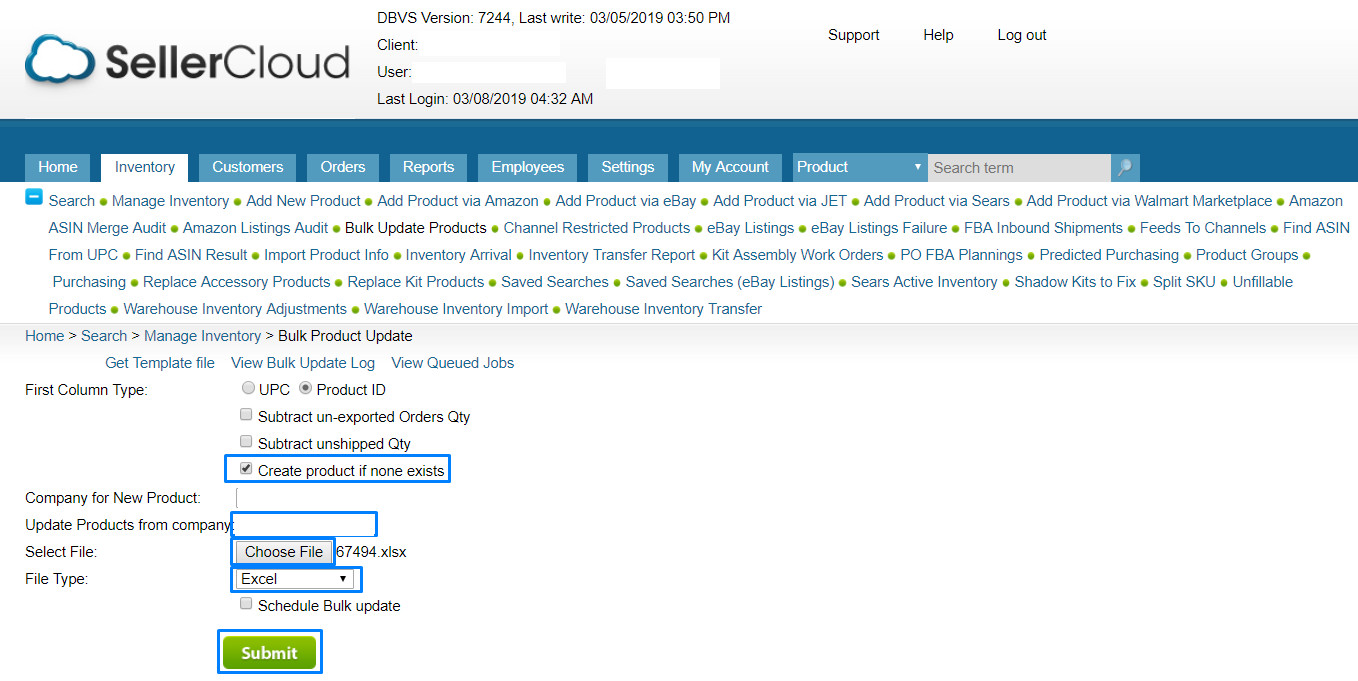Screen dimensions: 1358x681
Task: Open Sears Active Inventory link
Action: coord(925,282)
